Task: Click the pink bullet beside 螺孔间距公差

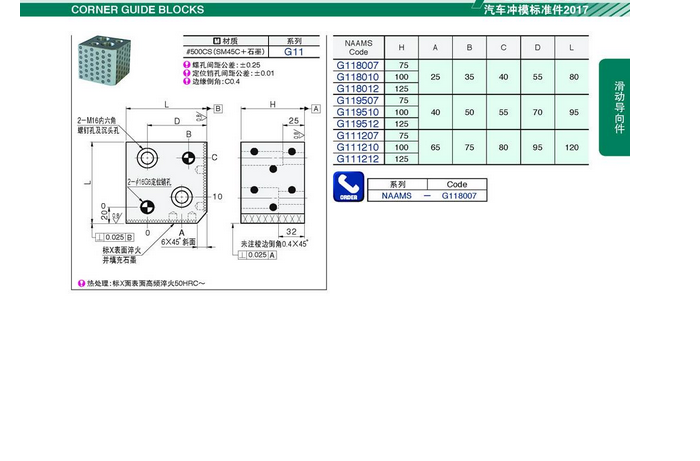Action: coord(185,65)
